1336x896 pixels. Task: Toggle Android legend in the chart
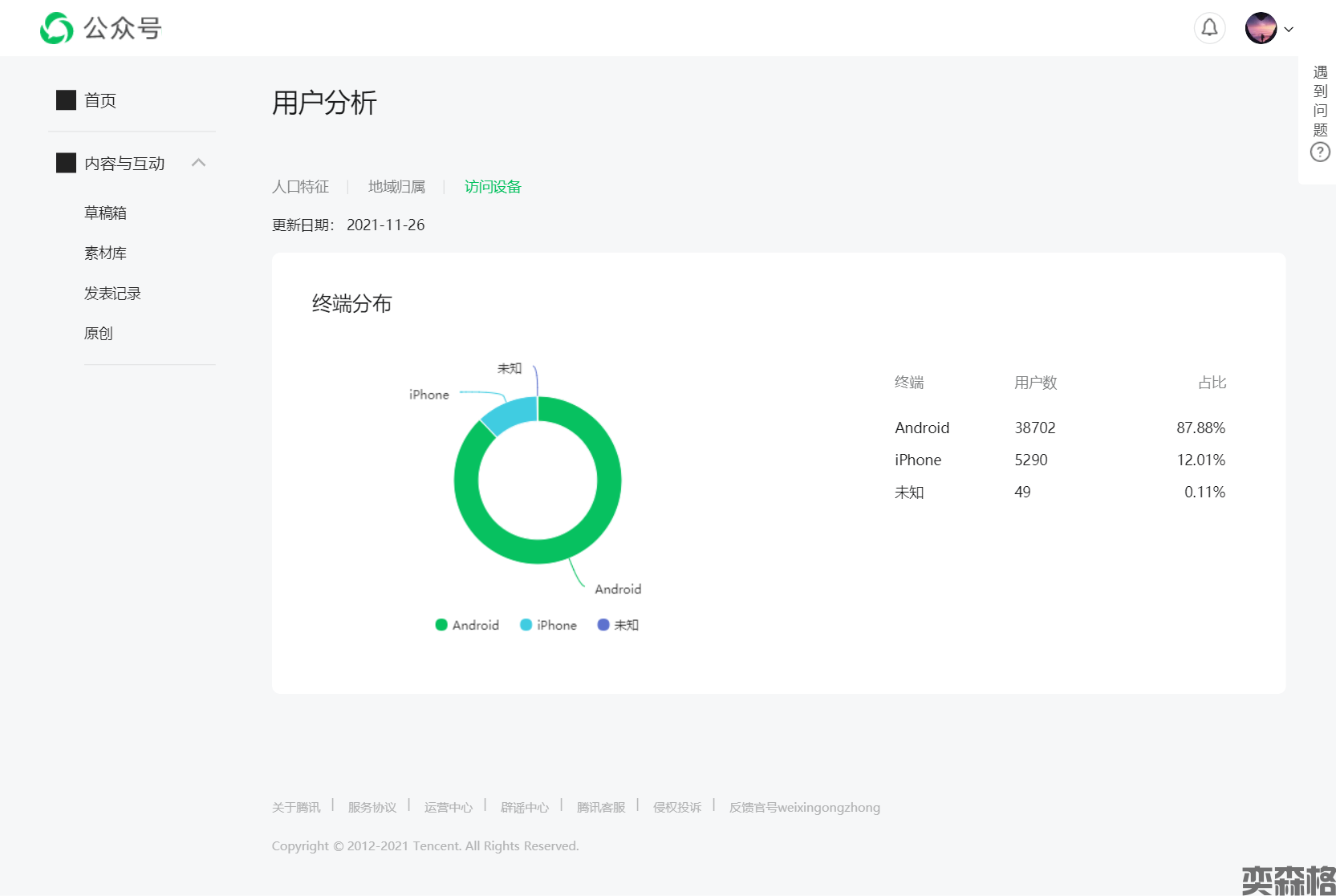[x=467, y=625]
